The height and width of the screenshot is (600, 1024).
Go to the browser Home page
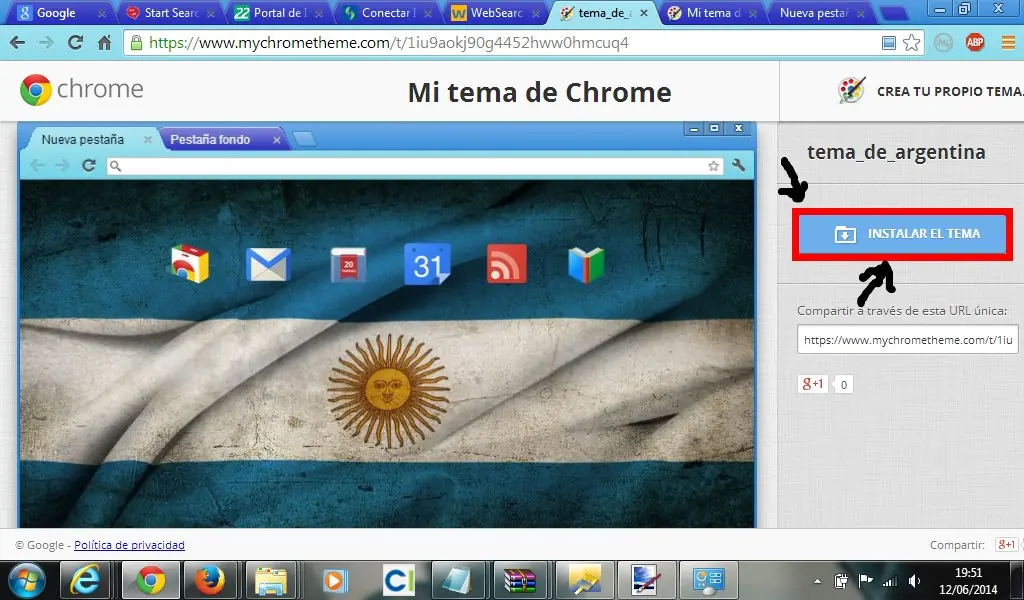pyautogui.click(x=104, y=43)
